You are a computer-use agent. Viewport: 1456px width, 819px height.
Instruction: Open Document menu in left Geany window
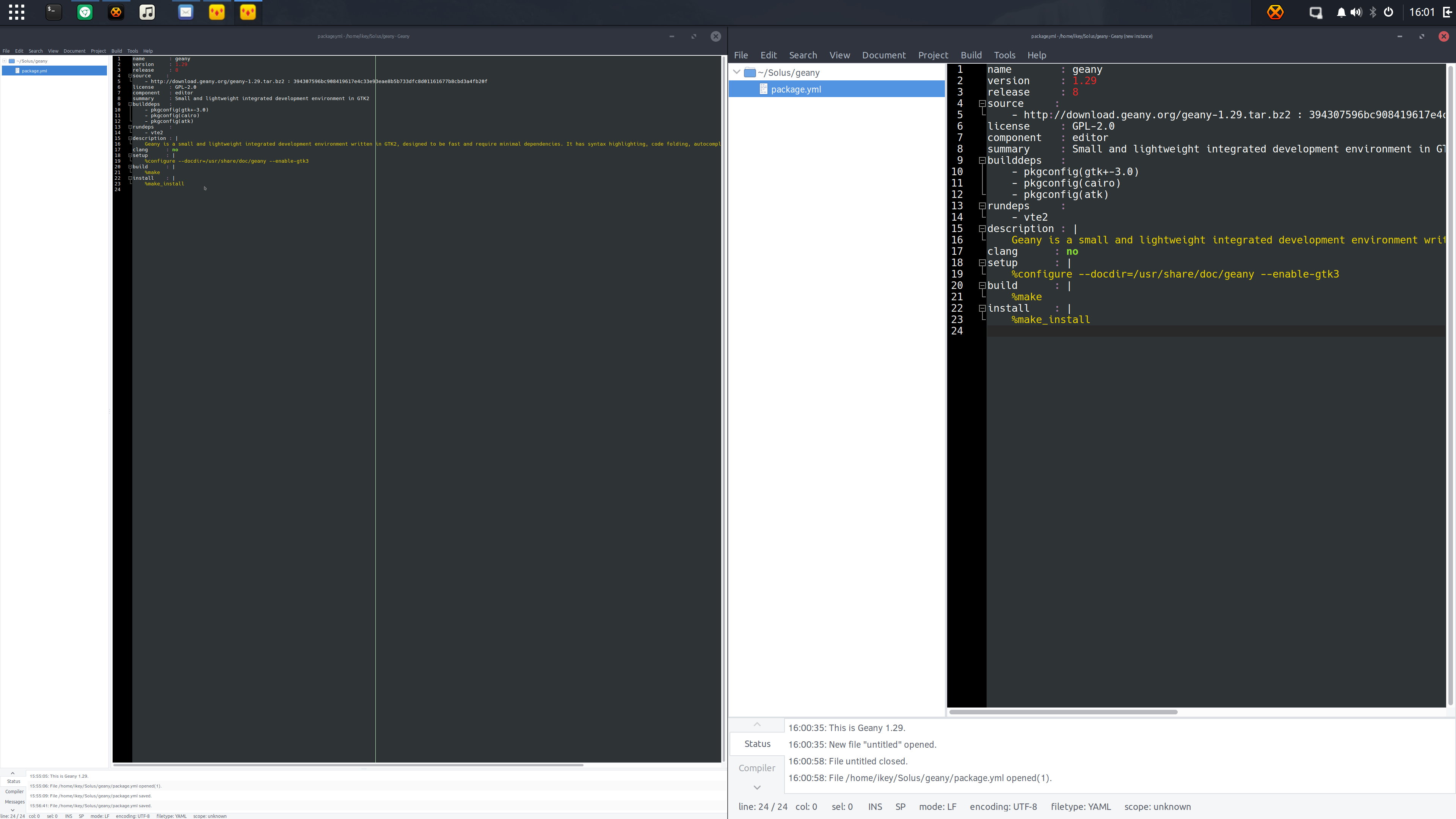[x=74, y=51]
